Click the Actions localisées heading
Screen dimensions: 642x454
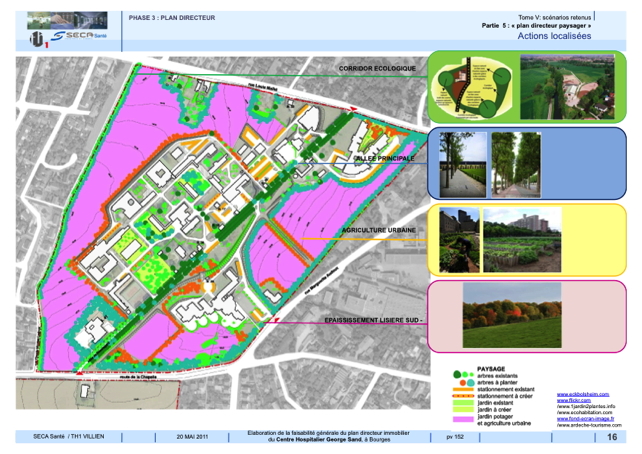[554, 35]
